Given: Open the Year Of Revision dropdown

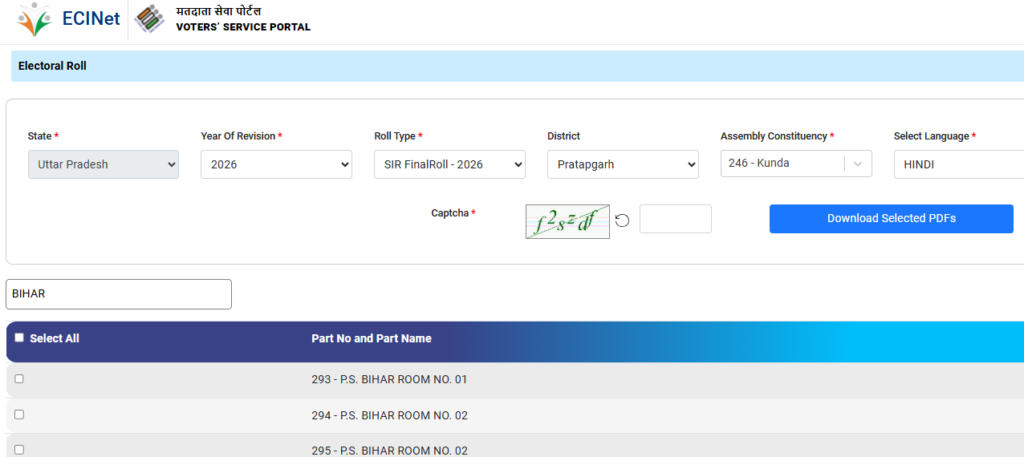Looking at the screenshot, I should click(x=276, y=164).
